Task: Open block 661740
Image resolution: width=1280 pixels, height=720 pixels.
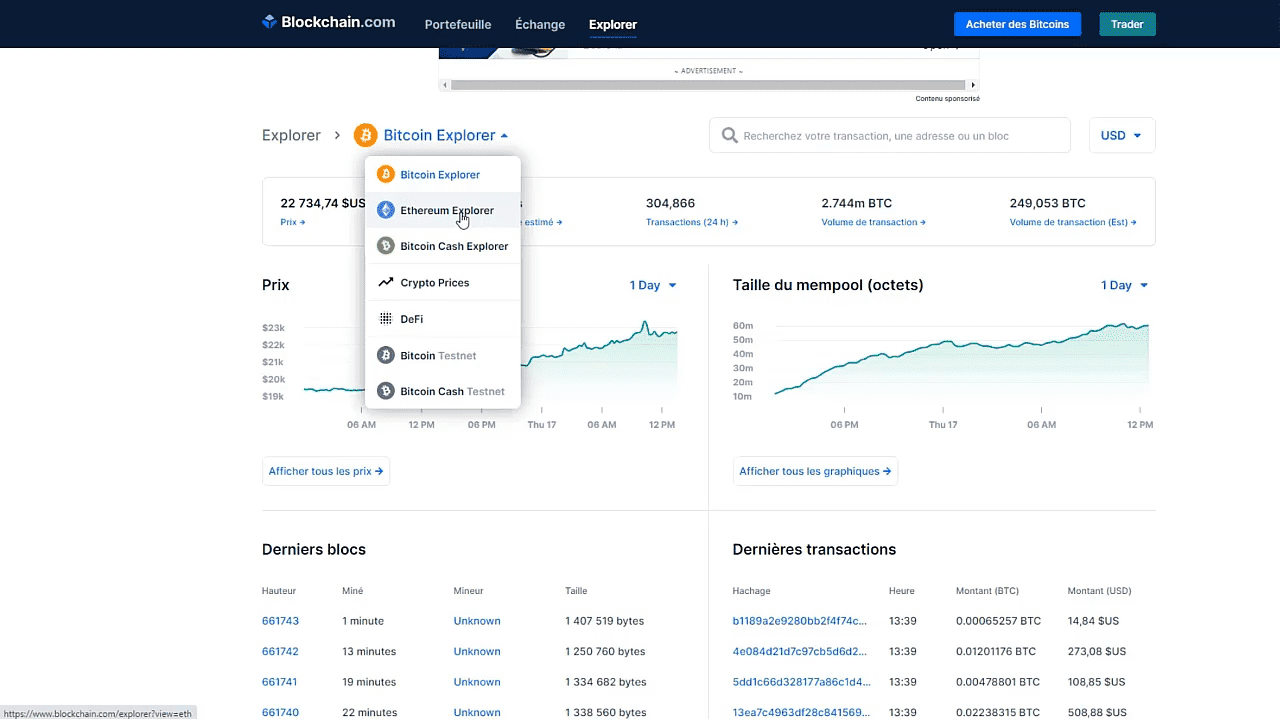Action: [280, 712]
